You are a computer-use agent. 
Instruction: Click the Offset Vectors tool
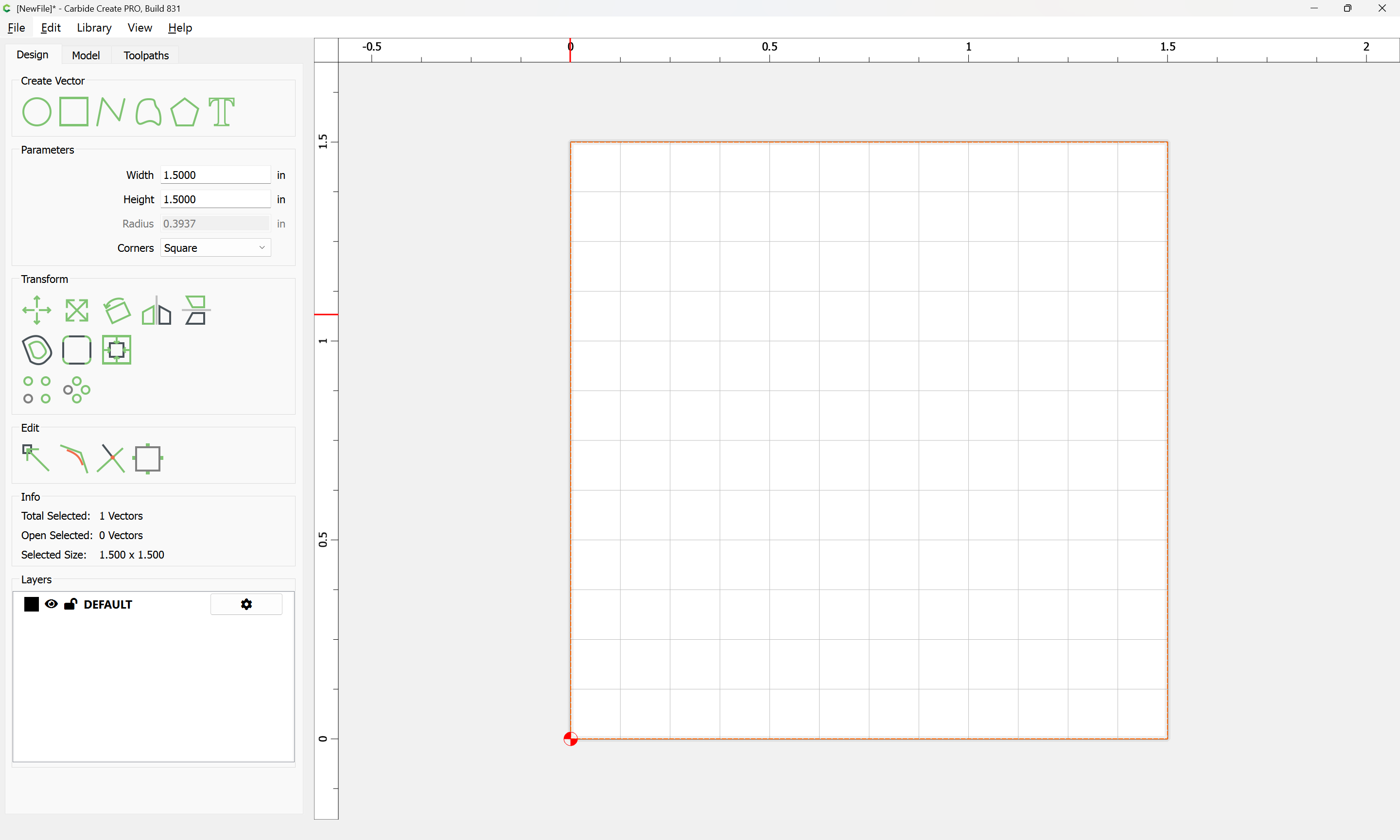[x=37, y=350]
